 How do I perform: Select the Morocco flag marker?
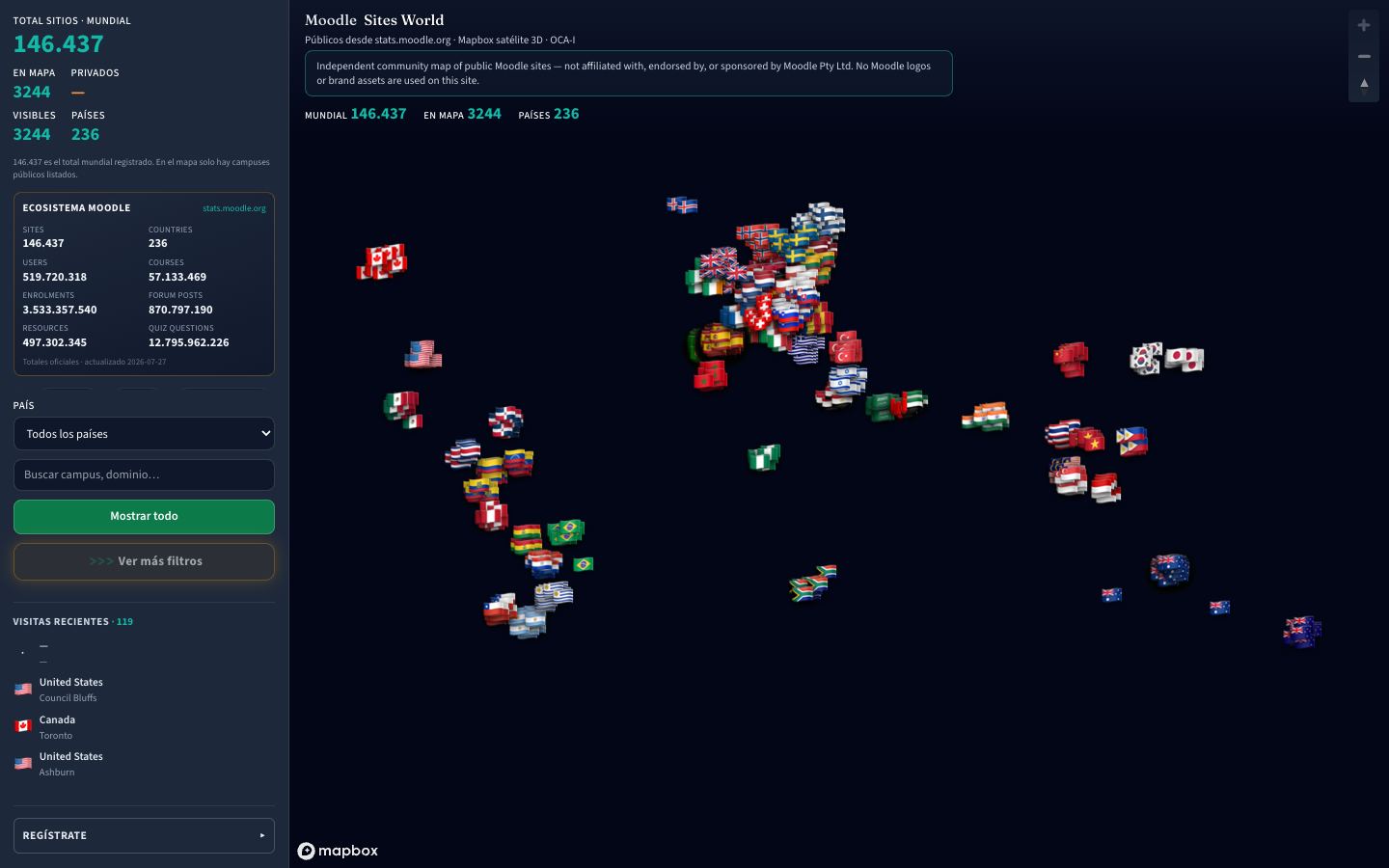point(710,376)
